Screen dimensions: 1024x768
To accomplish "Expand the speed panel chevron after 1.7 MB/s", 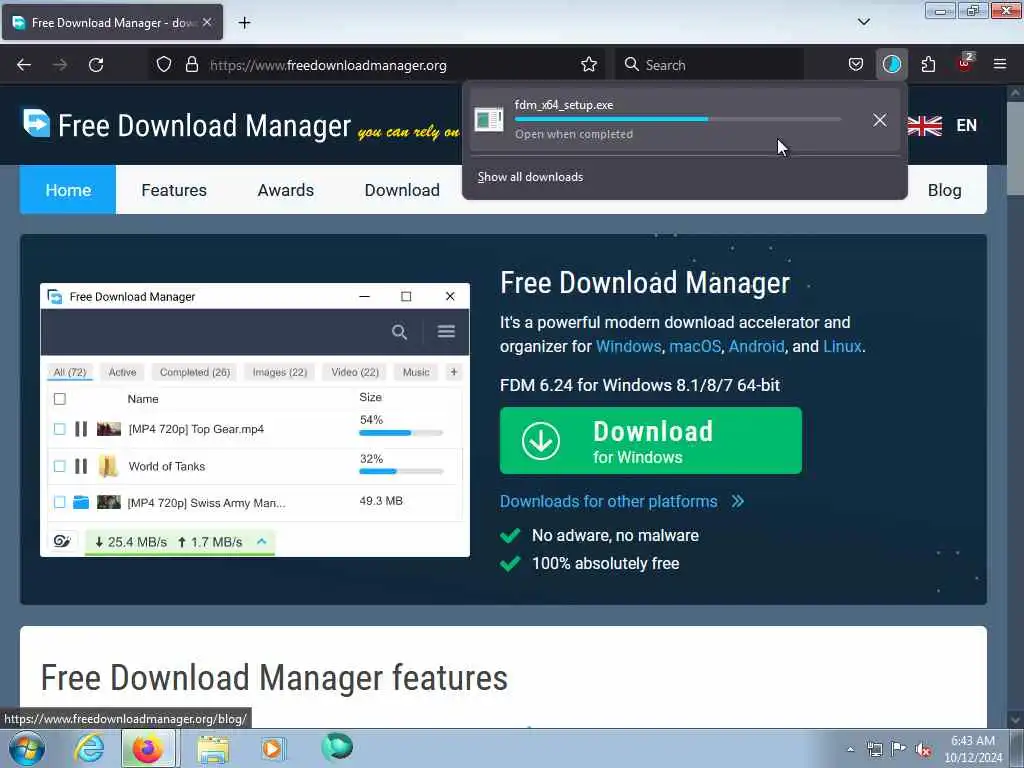I will coord(262,541).
